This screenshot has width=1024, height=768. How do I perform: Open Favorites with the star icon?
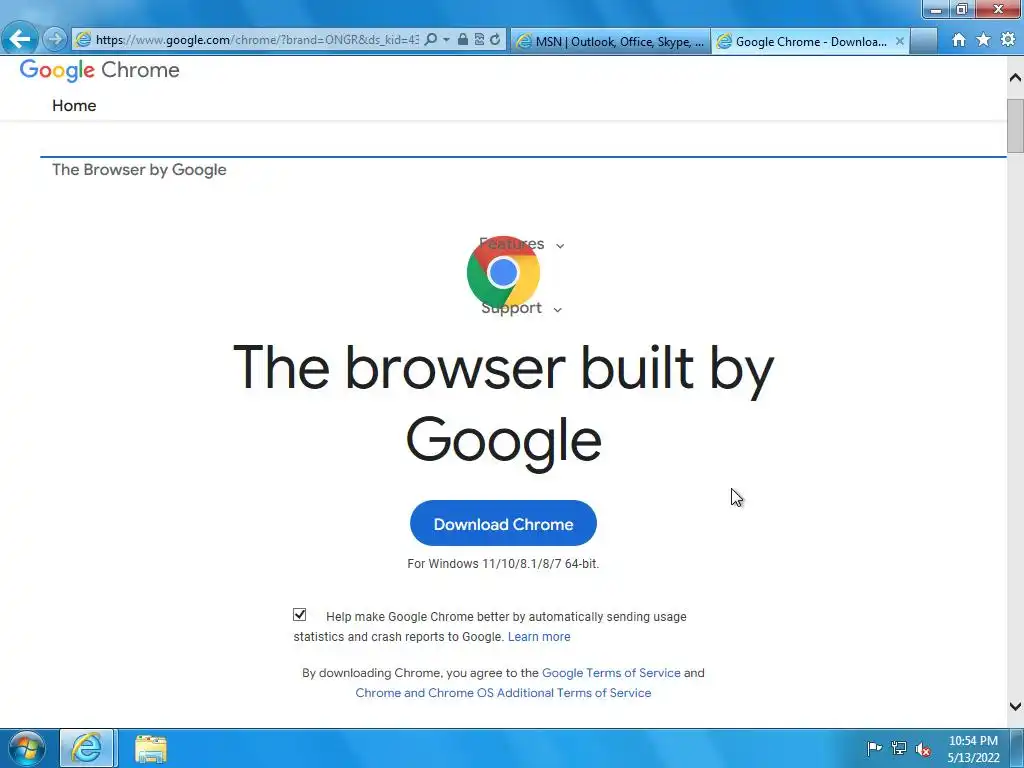984,40
